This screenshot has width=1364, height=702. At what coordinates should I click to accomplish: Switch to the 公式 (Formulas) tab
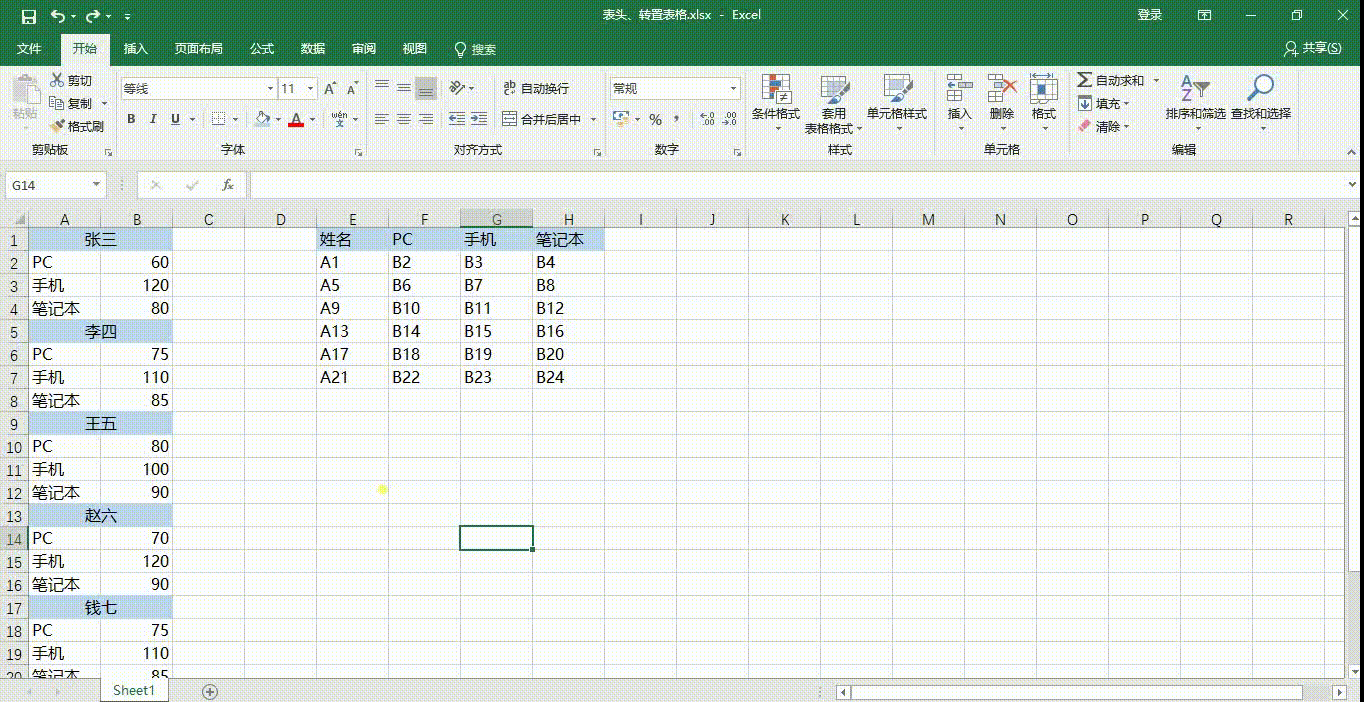(x=262, y=49)
